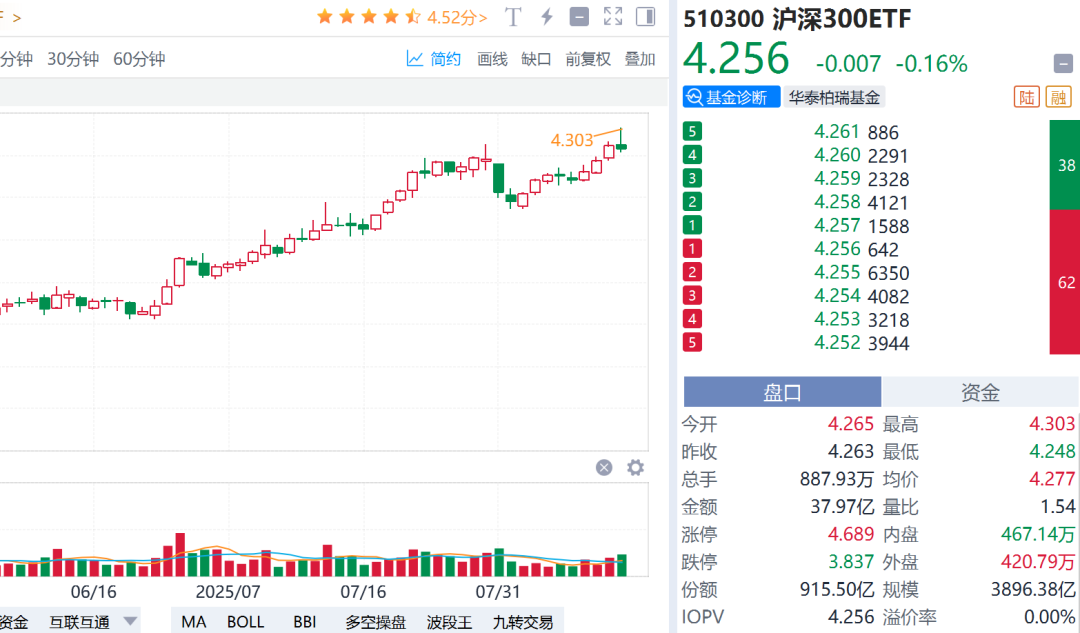The image size is (1080, 633).
Task: Click the side panel layout icon
Action: click(x=645, y=17)
